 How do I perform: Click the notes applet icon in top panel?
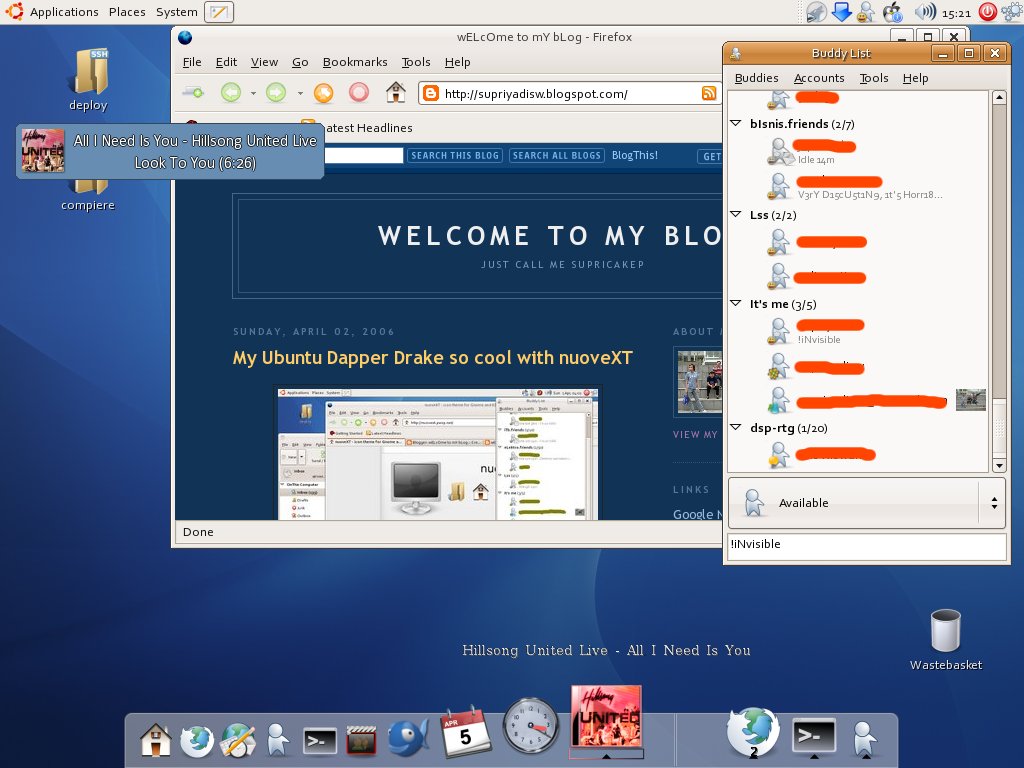click(x=219, y=12)
